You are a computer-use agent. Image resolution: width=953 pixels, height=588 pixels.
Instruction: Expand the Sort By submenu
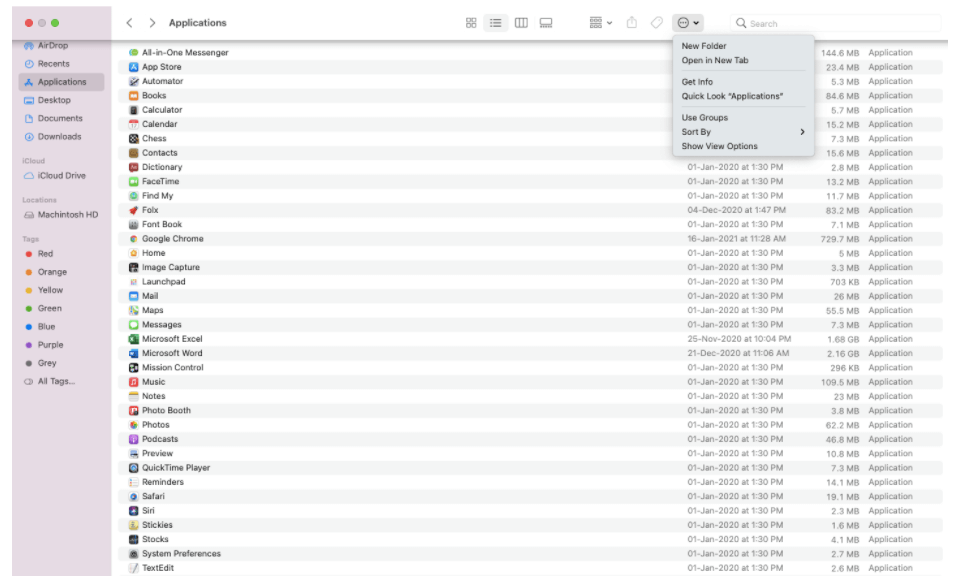coord(742,132)
